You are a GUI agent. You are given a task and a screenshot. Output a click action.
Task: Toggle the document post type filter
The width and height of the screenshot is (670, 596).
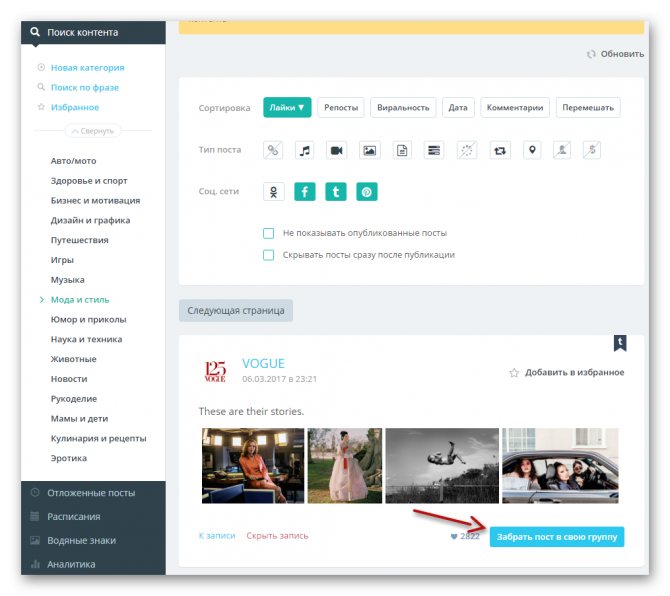click(402, 150)
